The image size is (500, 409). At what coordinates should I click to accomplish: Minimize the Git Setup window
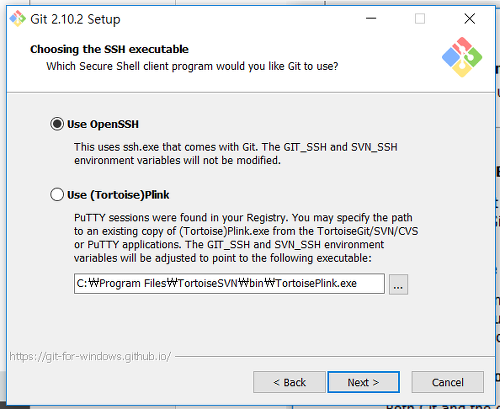click(x=371, y=19)
